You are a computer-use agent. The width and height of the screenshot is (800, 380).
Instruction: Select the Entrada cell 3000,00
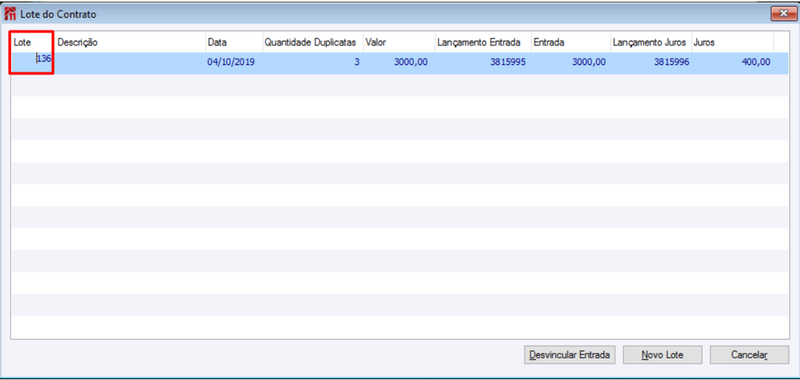pyautogui.click(x=570, y=63)
